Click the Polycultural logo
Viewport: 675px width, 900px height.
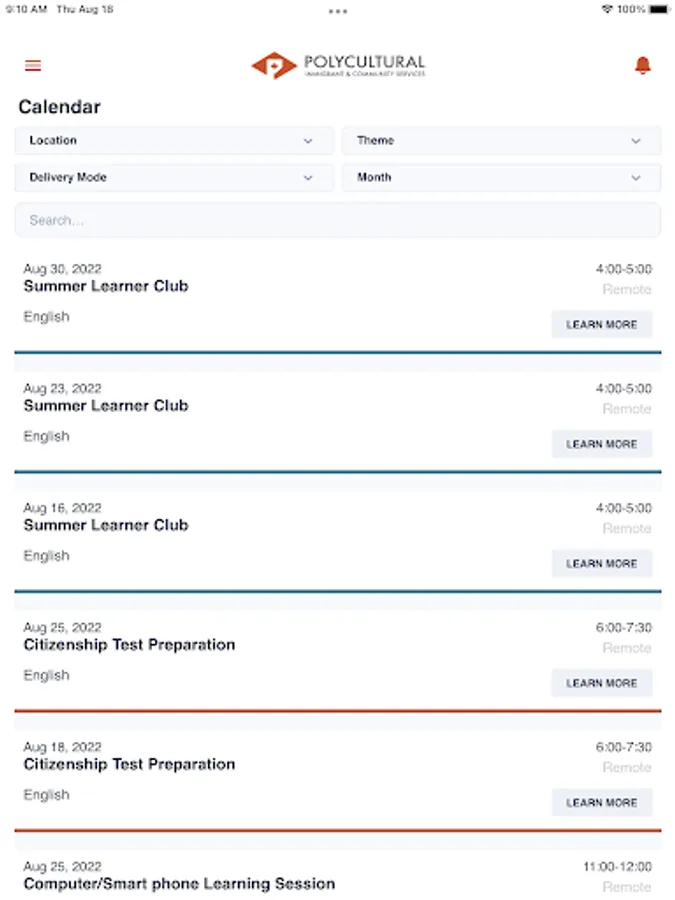pyautogui.click(x=338, y=66)
